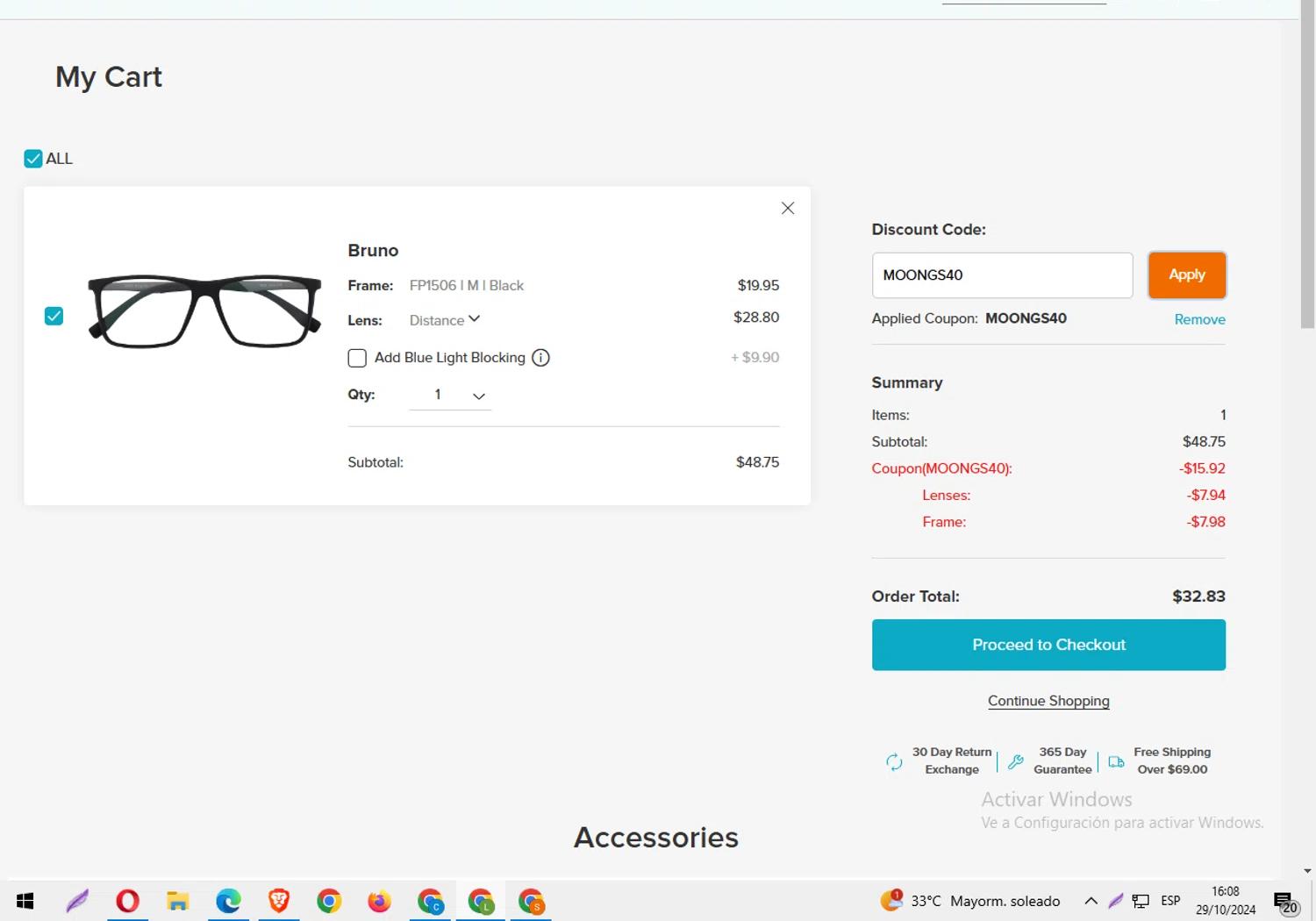Open Google Chrome from taskbar

(x=329, y=901)
